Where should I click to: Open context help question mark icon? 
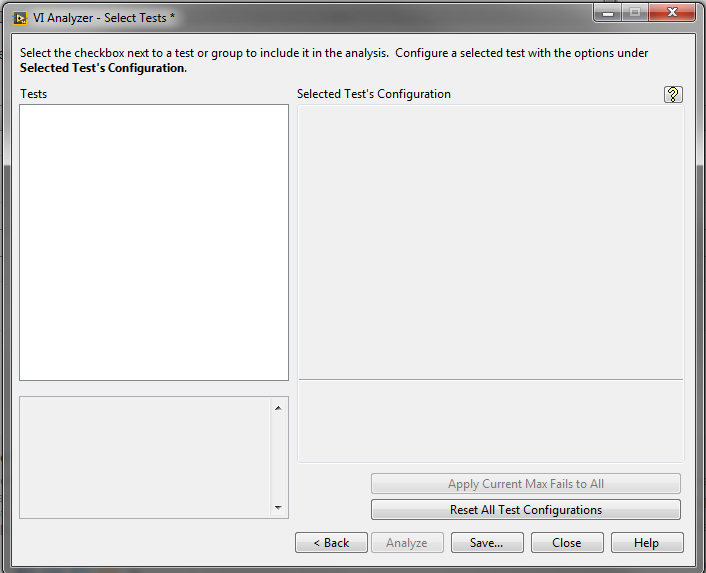coord(673,94)
